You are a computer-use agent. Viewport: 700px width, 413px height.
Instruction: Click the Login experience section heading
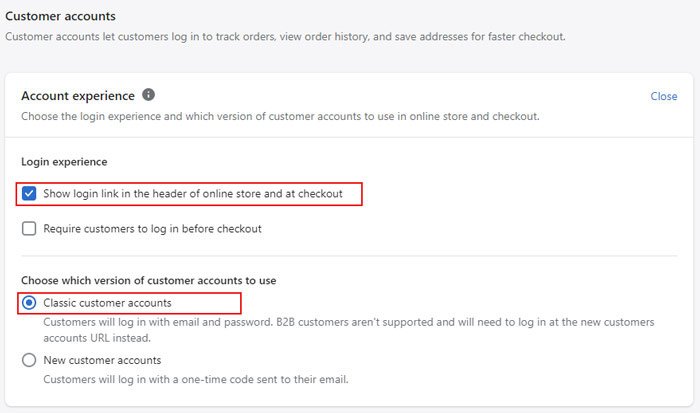(64, 161)
